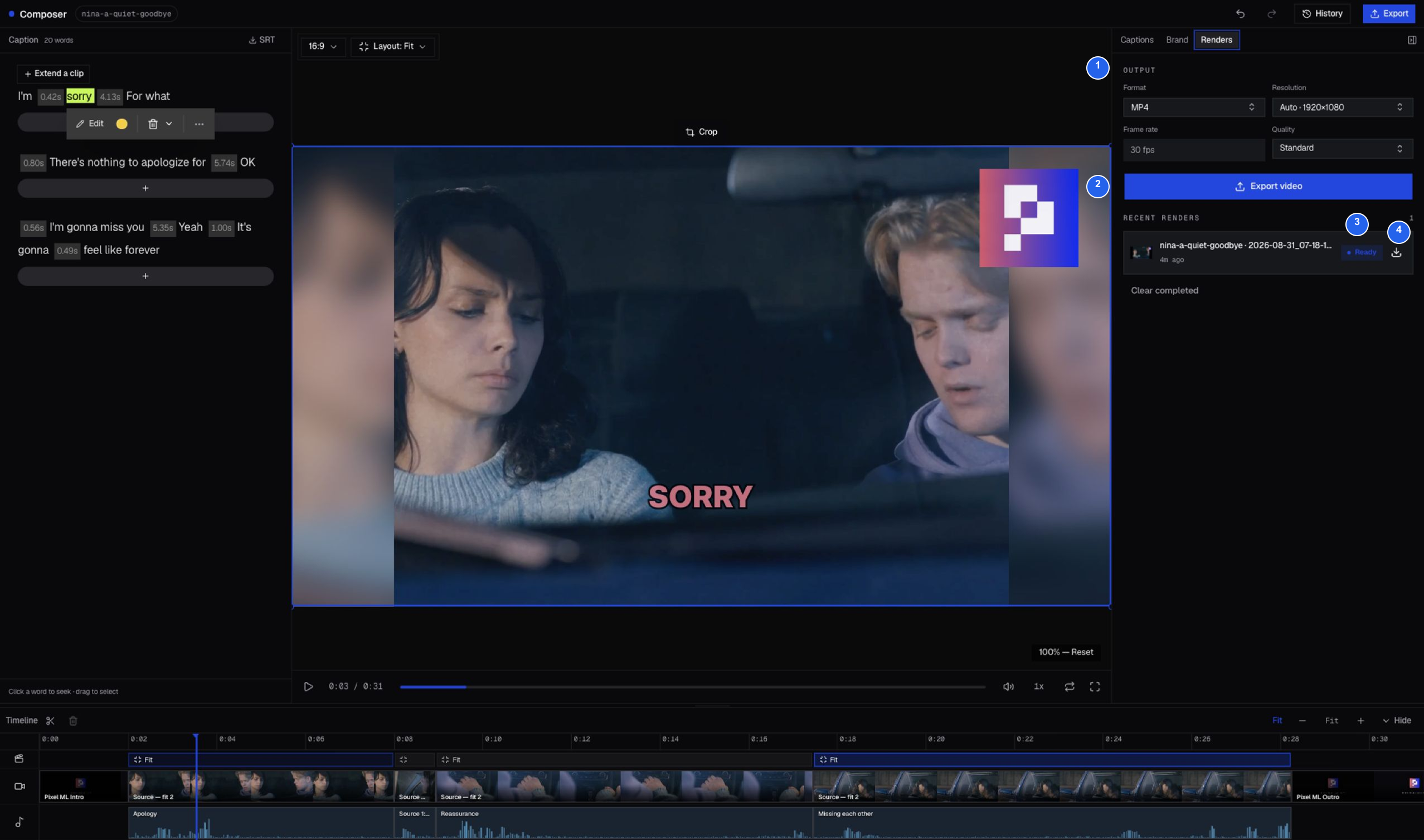Screen dimensions: 1424x840
Task: Open the History panel
Action: click(x=1321, y=13)
